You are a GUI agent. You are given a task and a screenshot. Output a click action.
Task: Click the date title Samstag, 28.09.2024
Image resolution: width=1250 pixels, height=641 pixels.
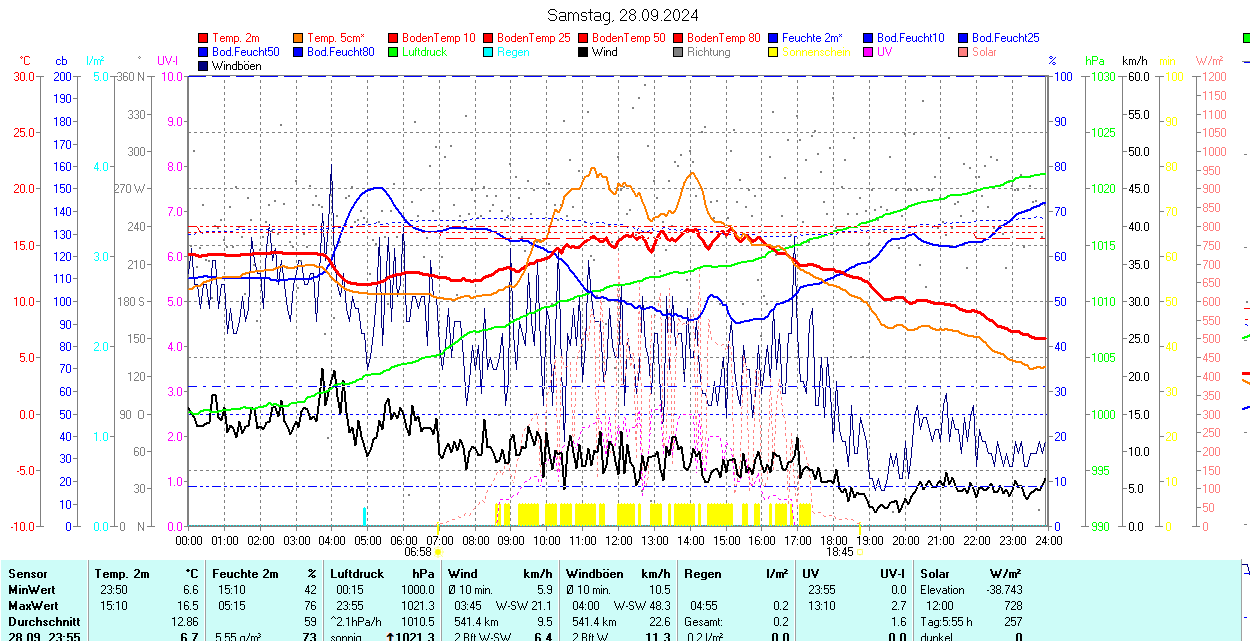624,15
